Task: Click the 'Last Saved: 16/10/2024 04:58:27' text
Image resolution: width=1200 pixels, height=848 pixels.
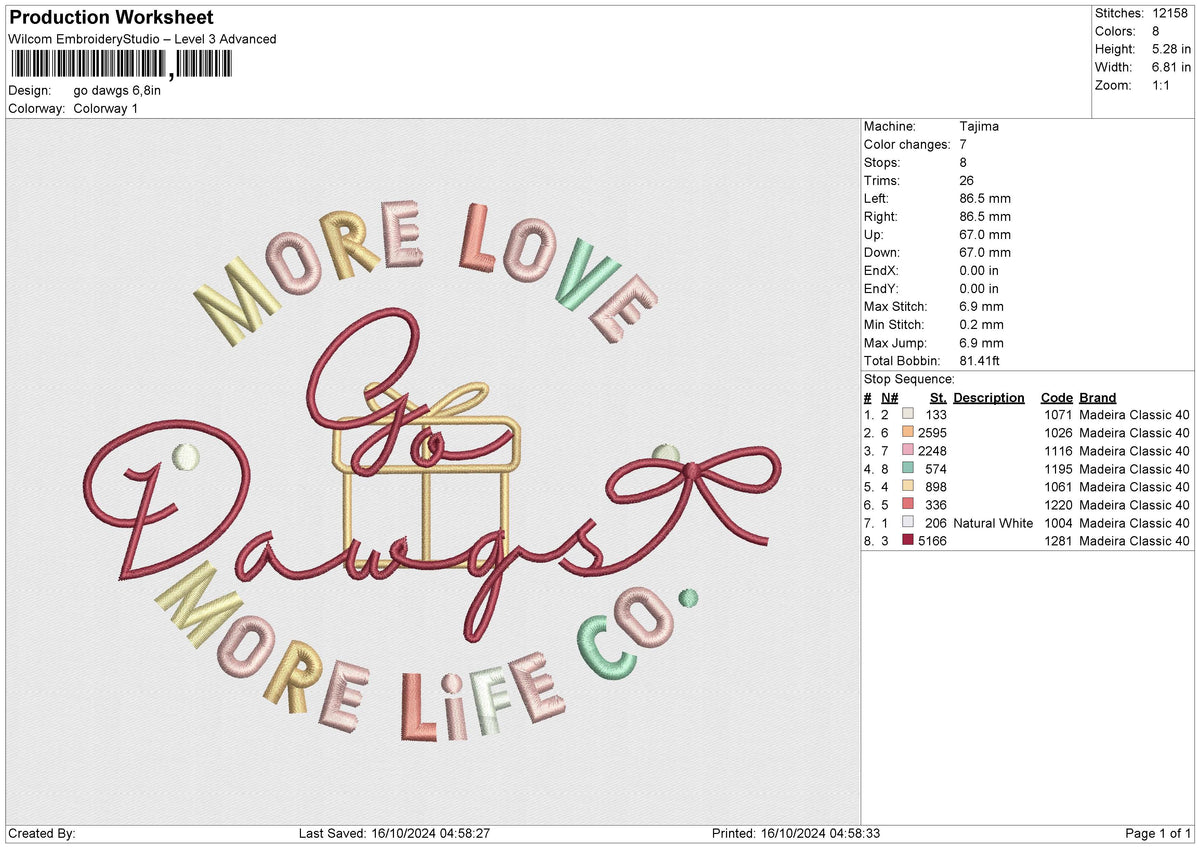Action: point(394,833)
